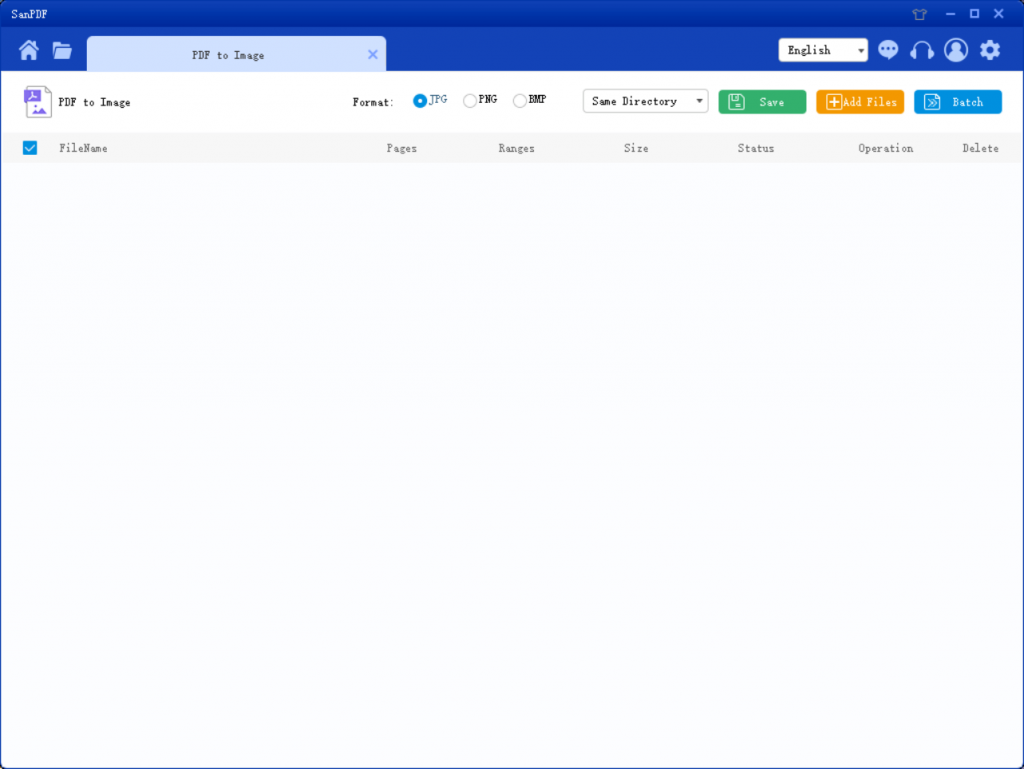Image resolution: width=1024 pixels, height=769 pixels.
Task: Click the orange Add Files button
Action: tap(860, 102)
